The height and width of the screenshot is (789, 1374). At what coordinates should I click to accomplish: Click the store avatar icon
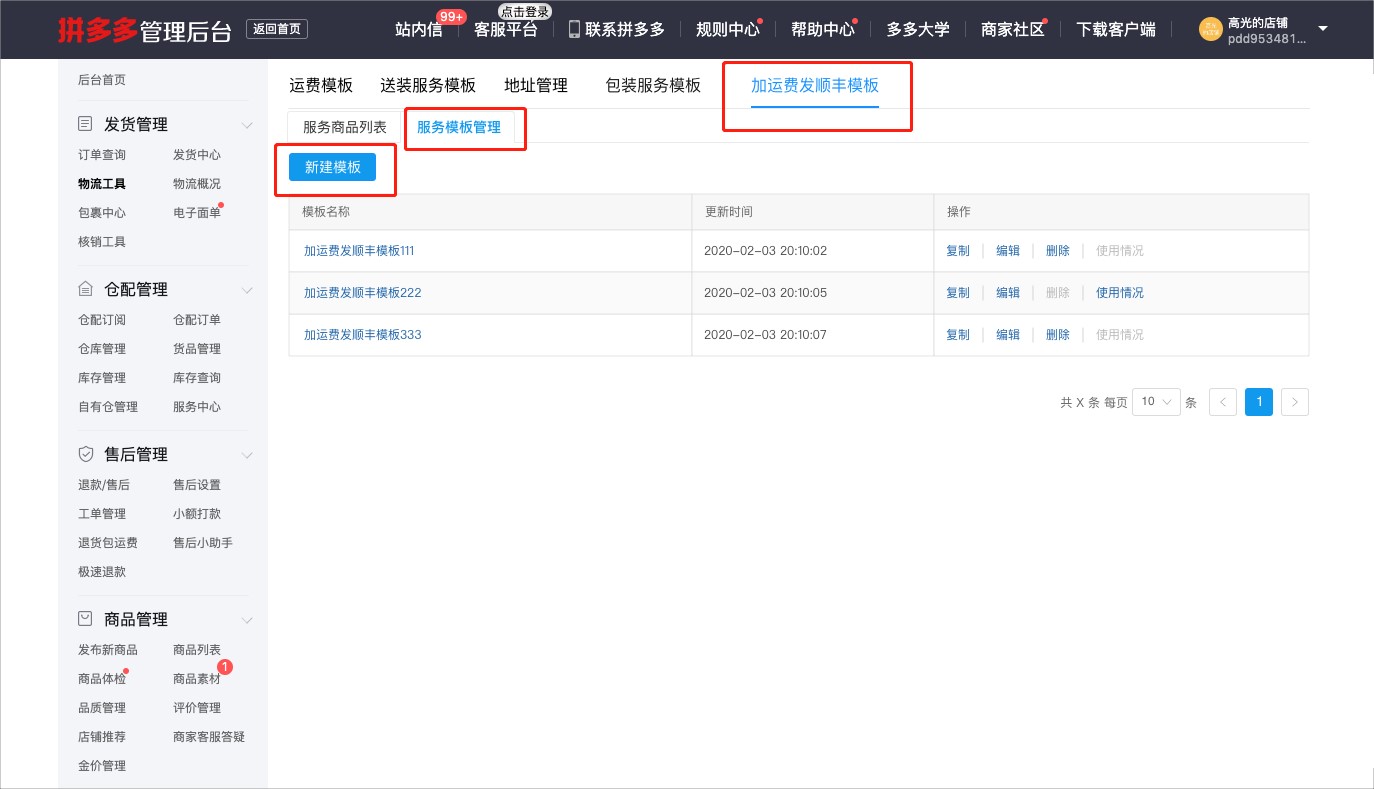click(1211, 29)
